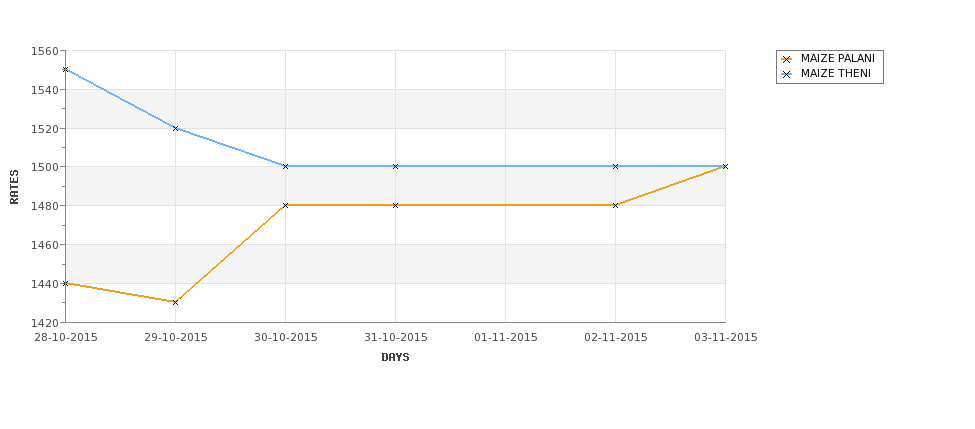Select the MAIZE THENI legend label

pyautogui.click(x=836, y=73)
